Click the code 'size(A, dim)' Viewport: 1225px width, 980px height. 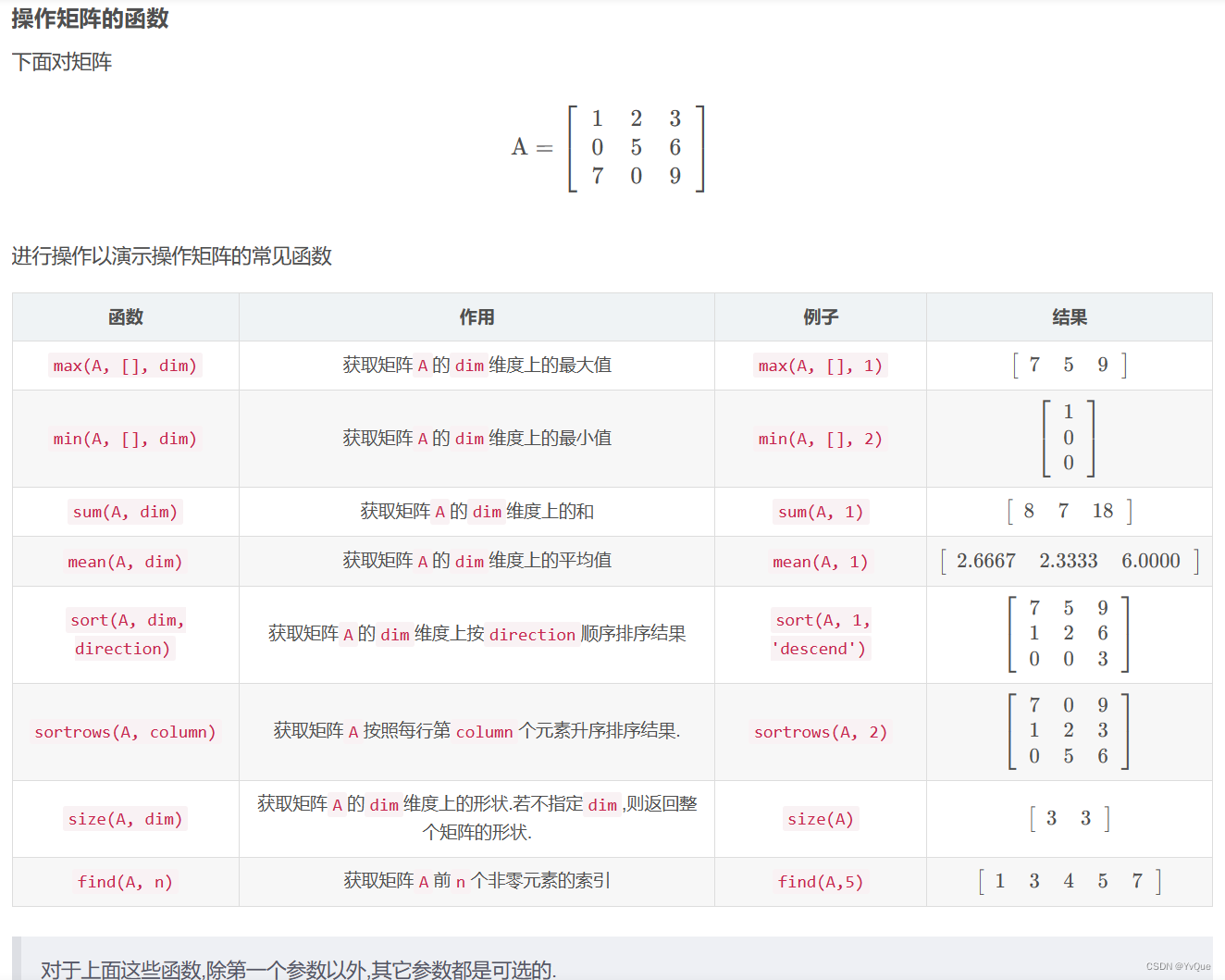pyautogui.click(x=125, y=819)
